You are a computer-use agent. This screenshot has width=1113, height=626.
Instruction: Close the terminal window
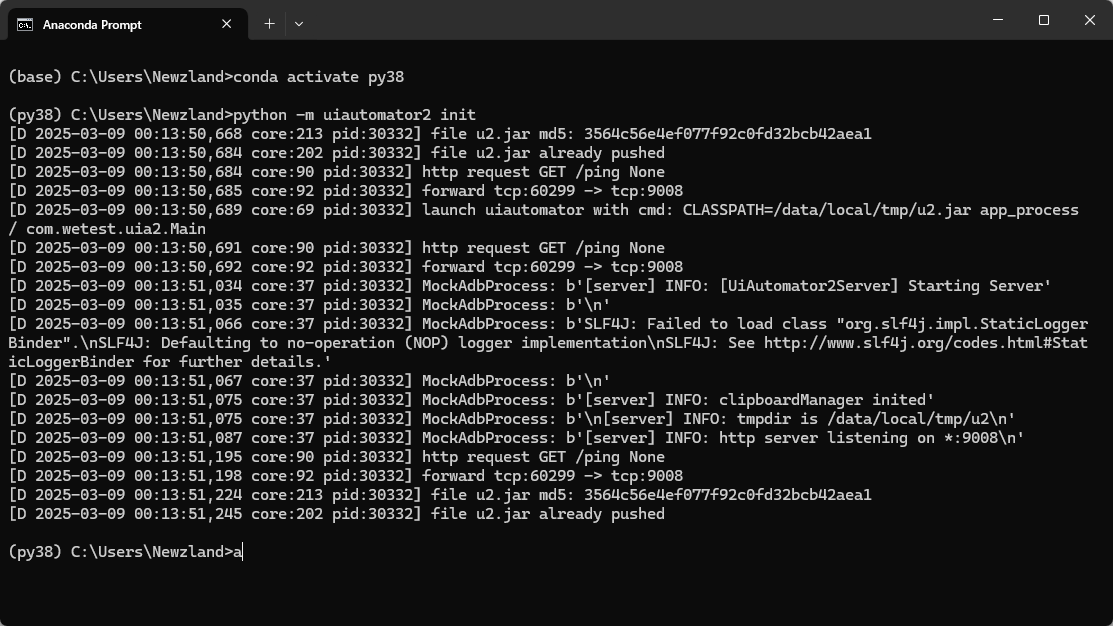click(1090, 20)
